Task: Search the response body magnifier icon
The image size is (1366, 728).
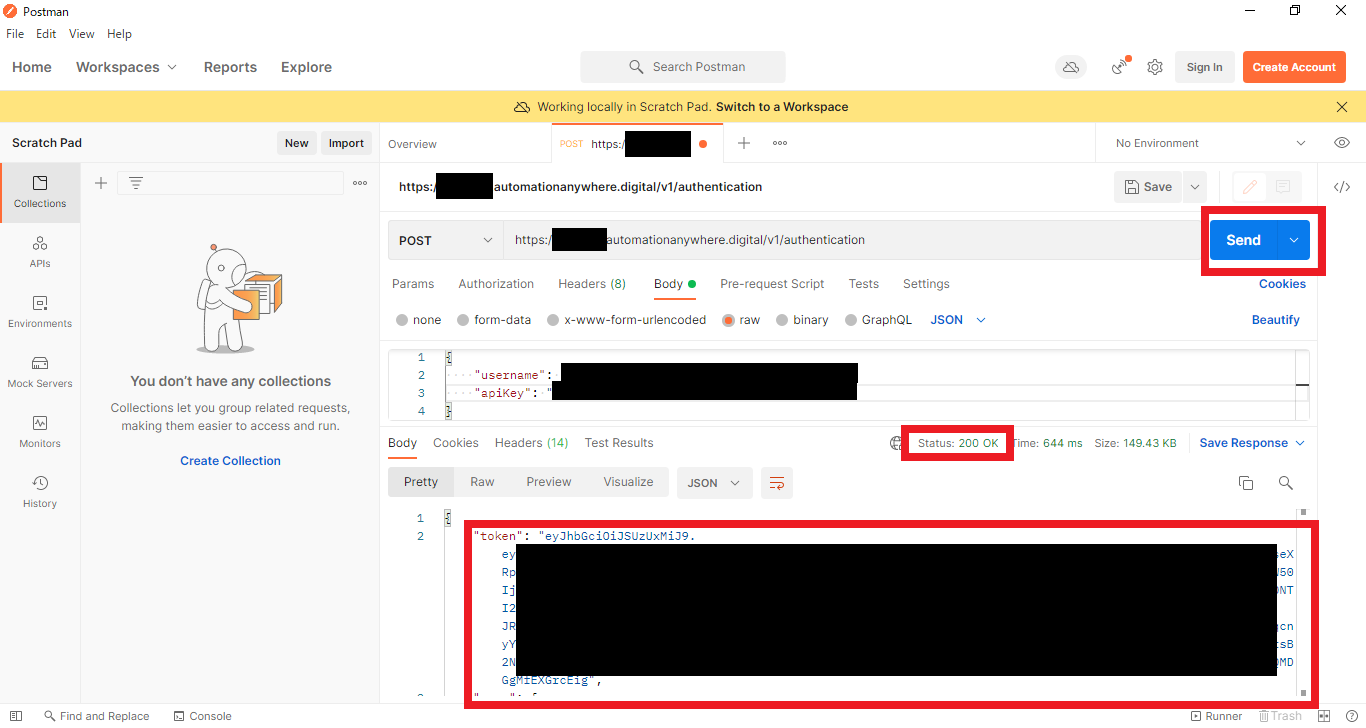Action: [1286, 483]
